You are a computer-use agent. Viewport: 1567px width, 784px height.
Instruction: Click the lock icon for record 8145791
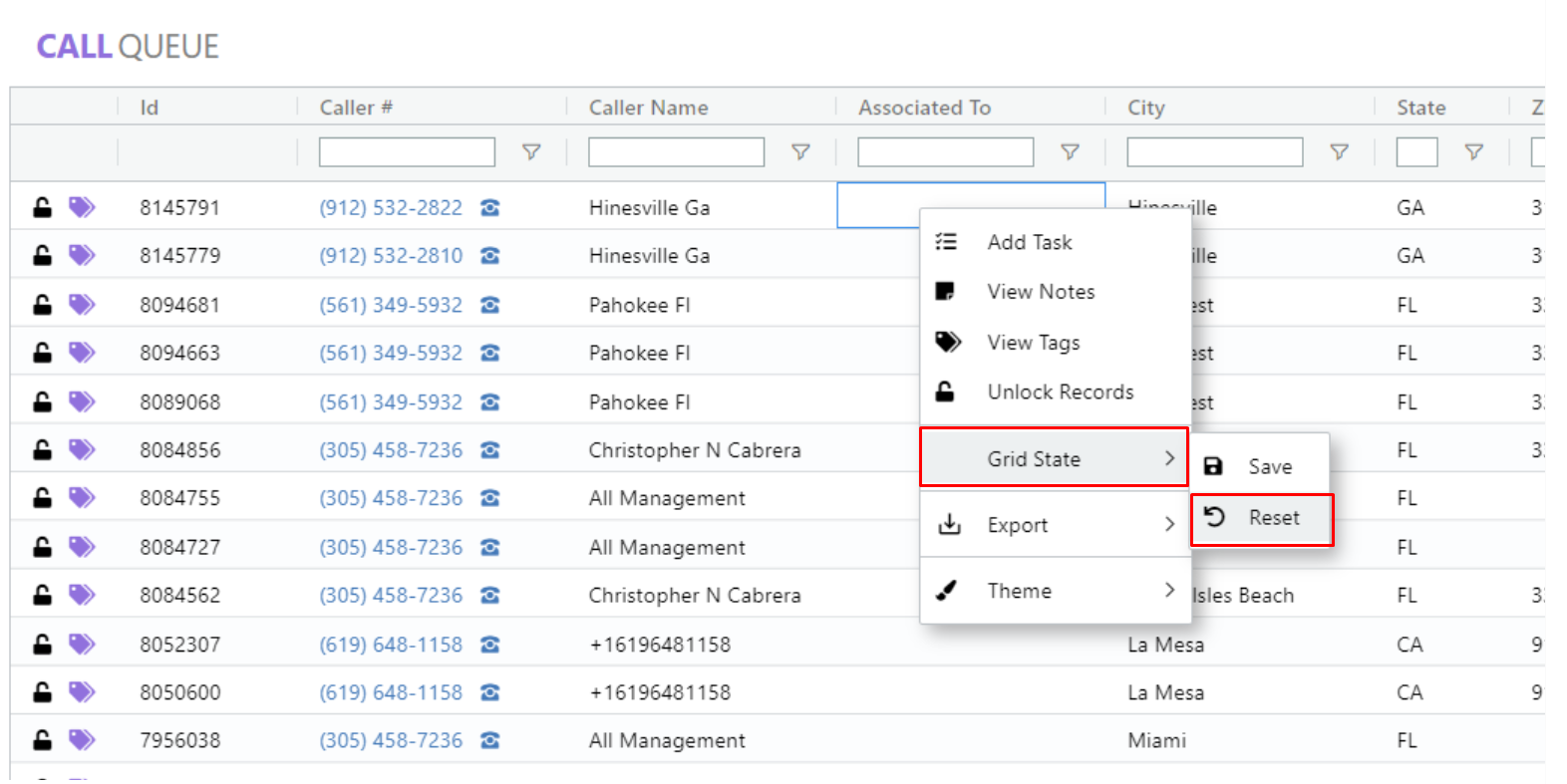(42, 207)
